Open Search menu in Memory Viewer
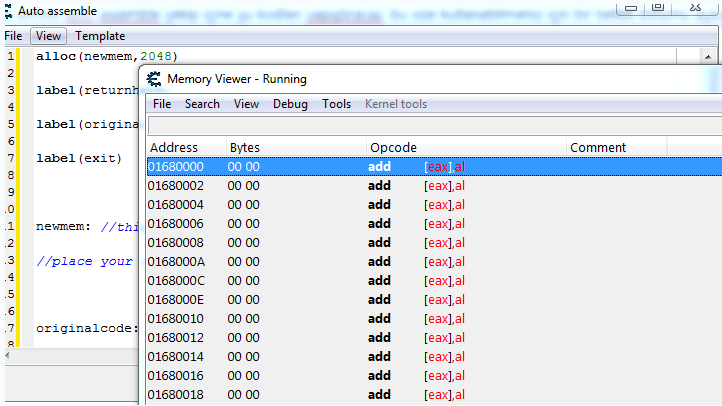This screenshot has width=722, height=406. pyautogui.click(x=202, y=104)
